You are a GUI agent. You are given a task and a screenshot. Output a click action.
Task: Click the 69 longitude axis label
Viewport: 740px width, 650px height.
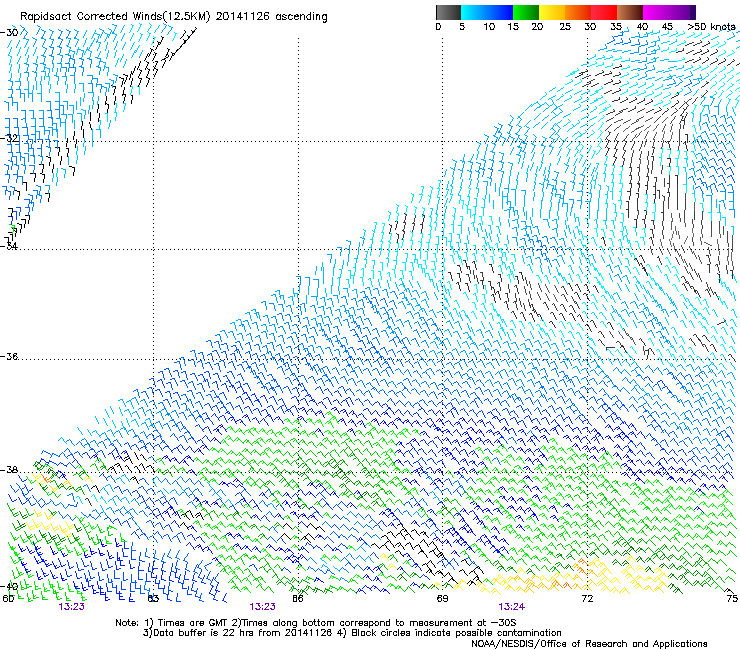point(442,599)
